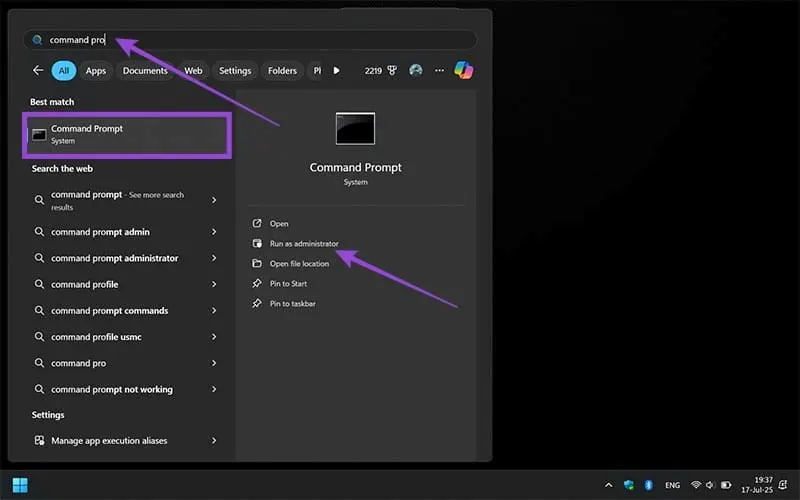Expand chevron for Manage app execution aliases
800x500 pixels.
pos(214,440)
